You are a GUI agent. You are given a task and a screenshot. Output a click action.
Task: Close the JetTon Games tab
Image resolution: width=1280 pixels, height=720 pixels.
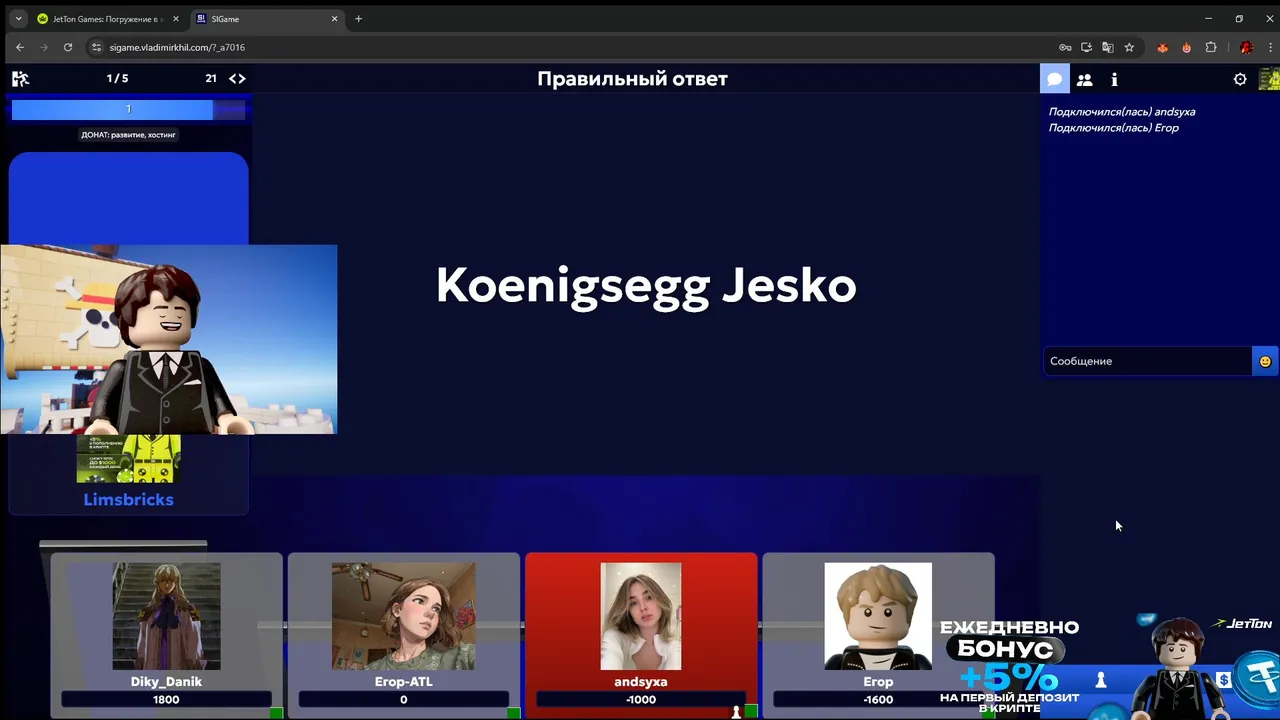[175, 19]
